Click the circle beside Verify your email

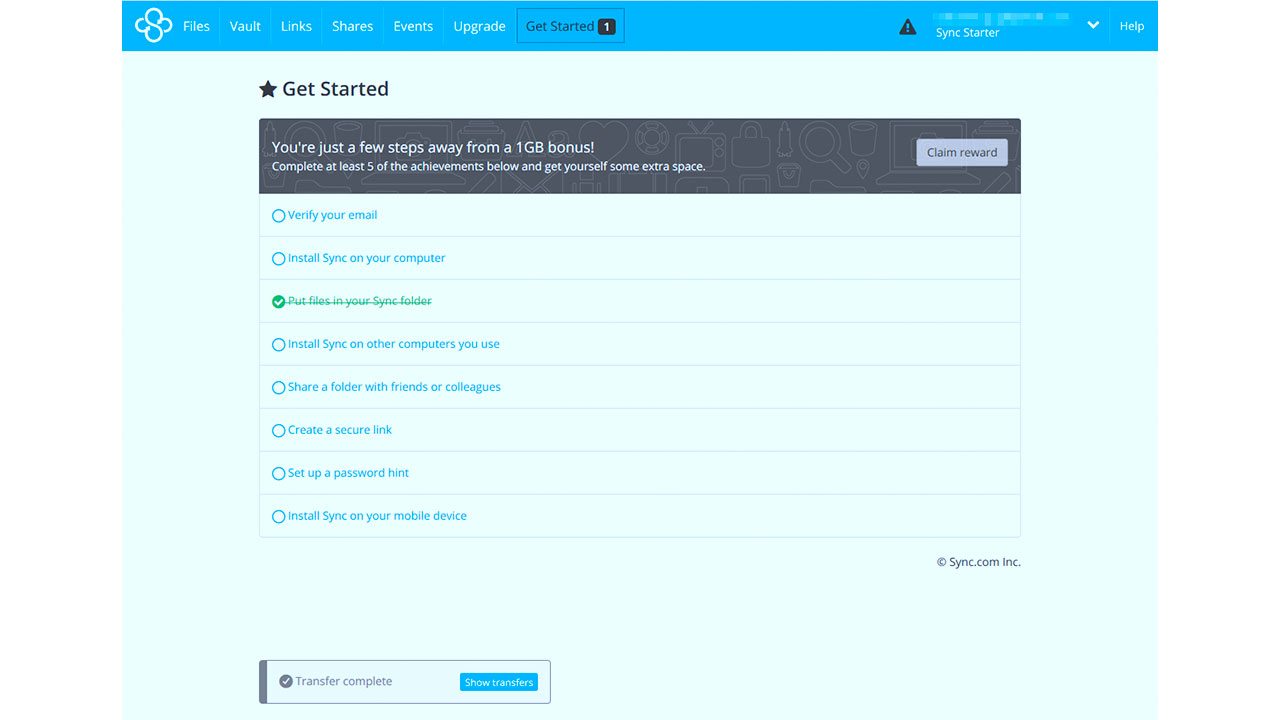click(x=279, y=216)
